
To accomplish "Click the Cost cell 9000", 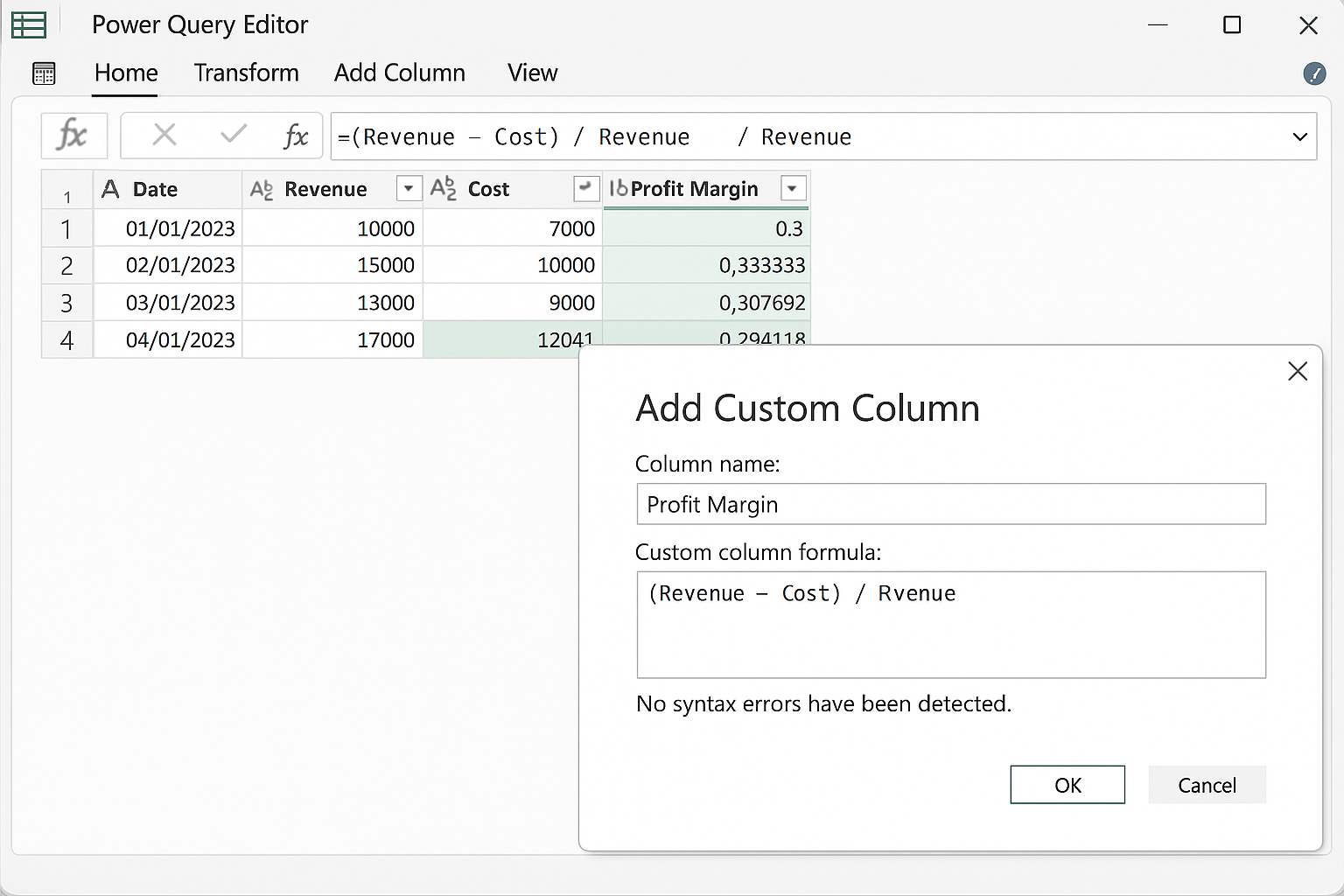I will coord(514,303).
